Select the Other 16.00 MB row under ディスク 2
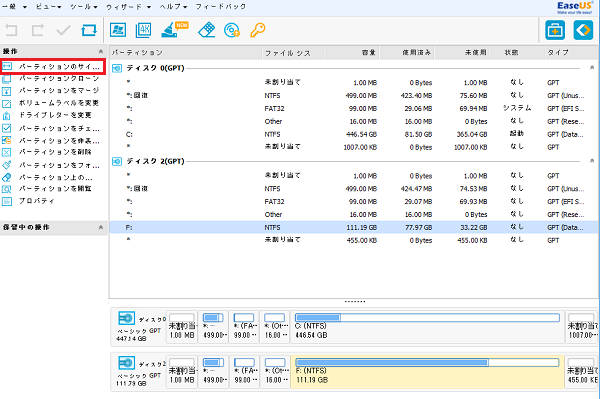Screen dimensions: 600x399 point(354,215)
